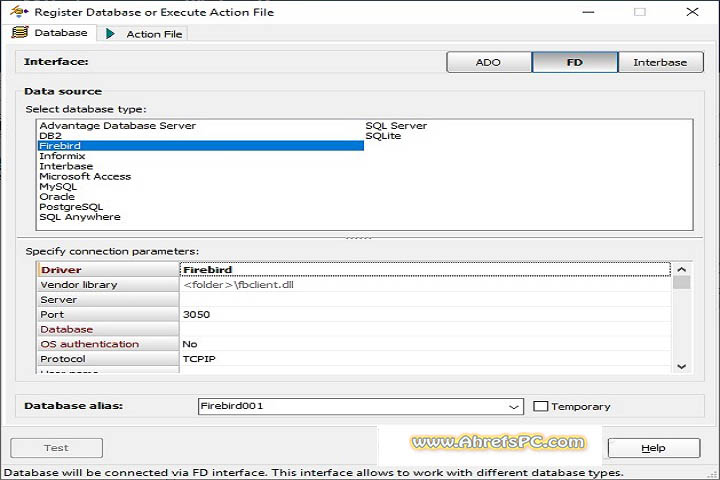720x480 pixels.
Task: Switch to the Action File tab
Action: pos(143,34)
